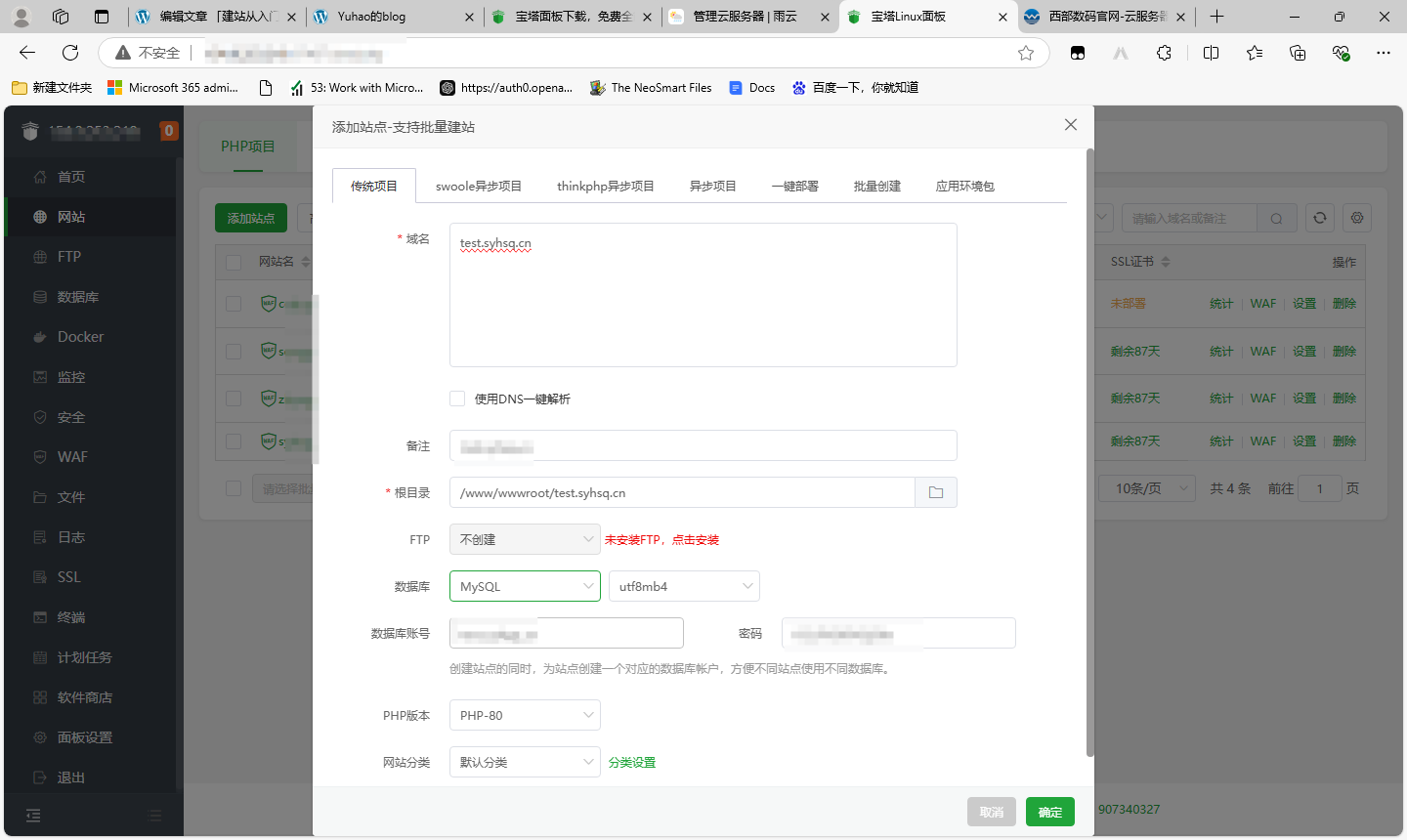This screenshot has height=840, width=1407.
Task: Click the 备注 remark input field
Action: [x=703, y=445]
